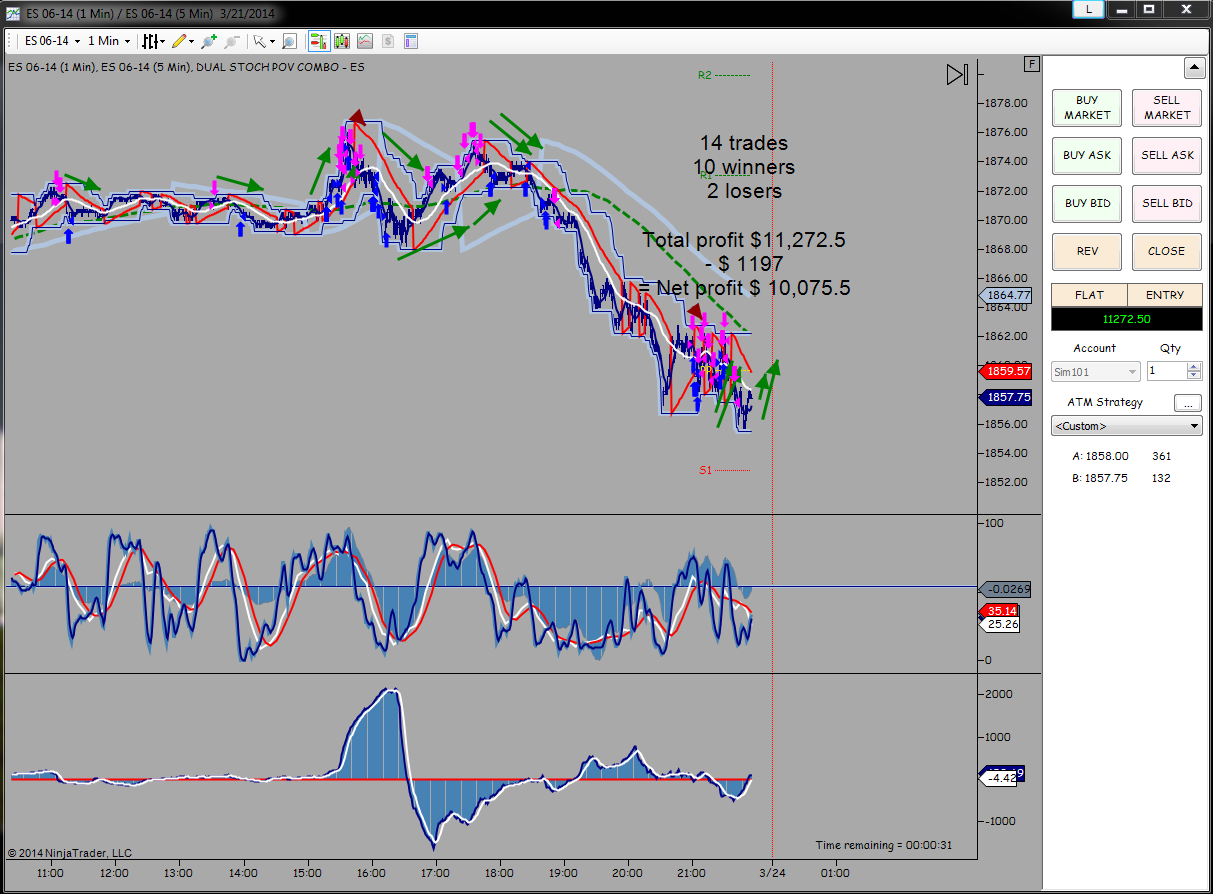Screen dimensions: 1213x894
Task: Click the FLAT position cell
Action: [x=1089, y=295]
